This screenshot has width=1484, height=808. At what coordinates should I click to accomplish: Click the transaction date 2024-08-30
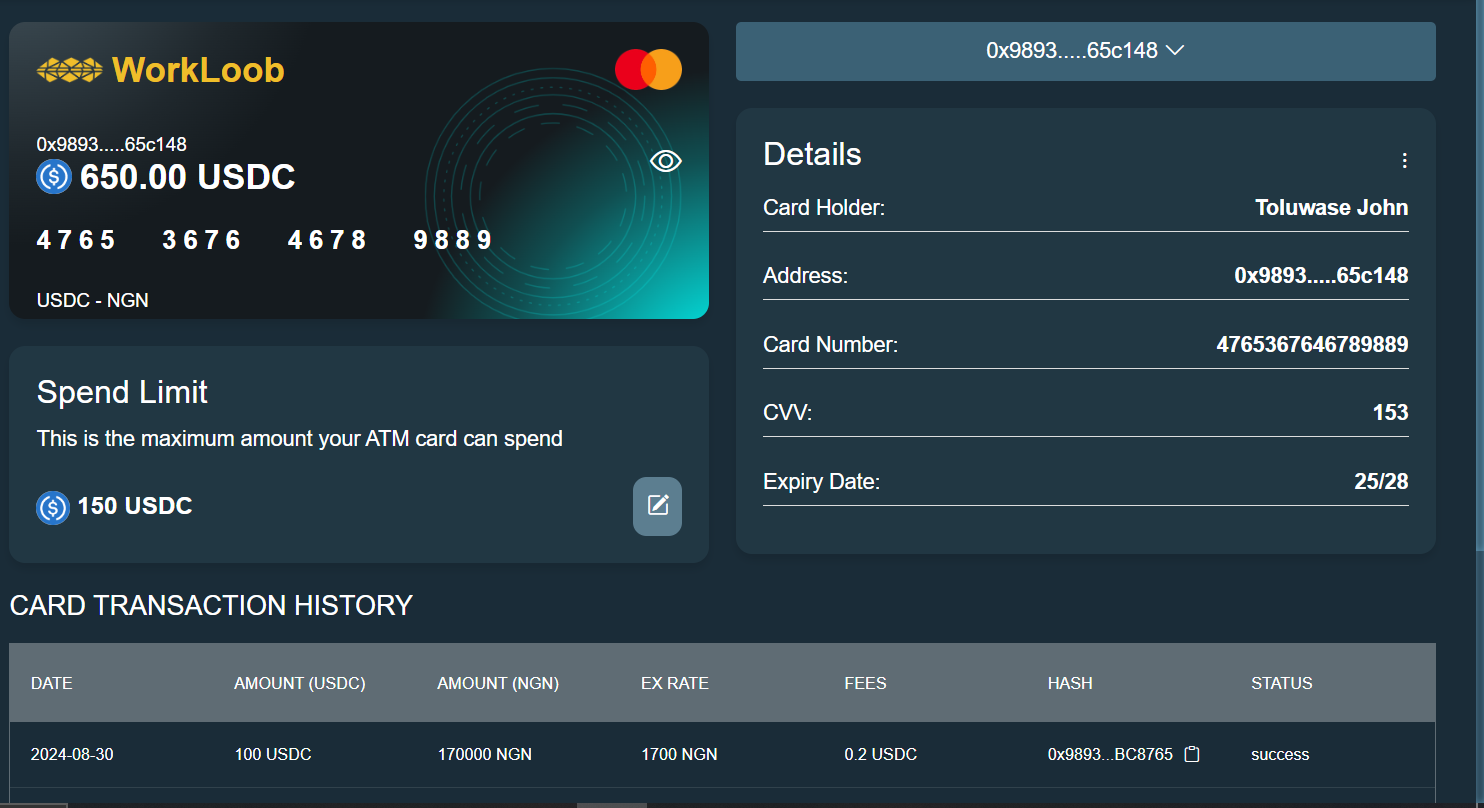[x=72, y=755]
